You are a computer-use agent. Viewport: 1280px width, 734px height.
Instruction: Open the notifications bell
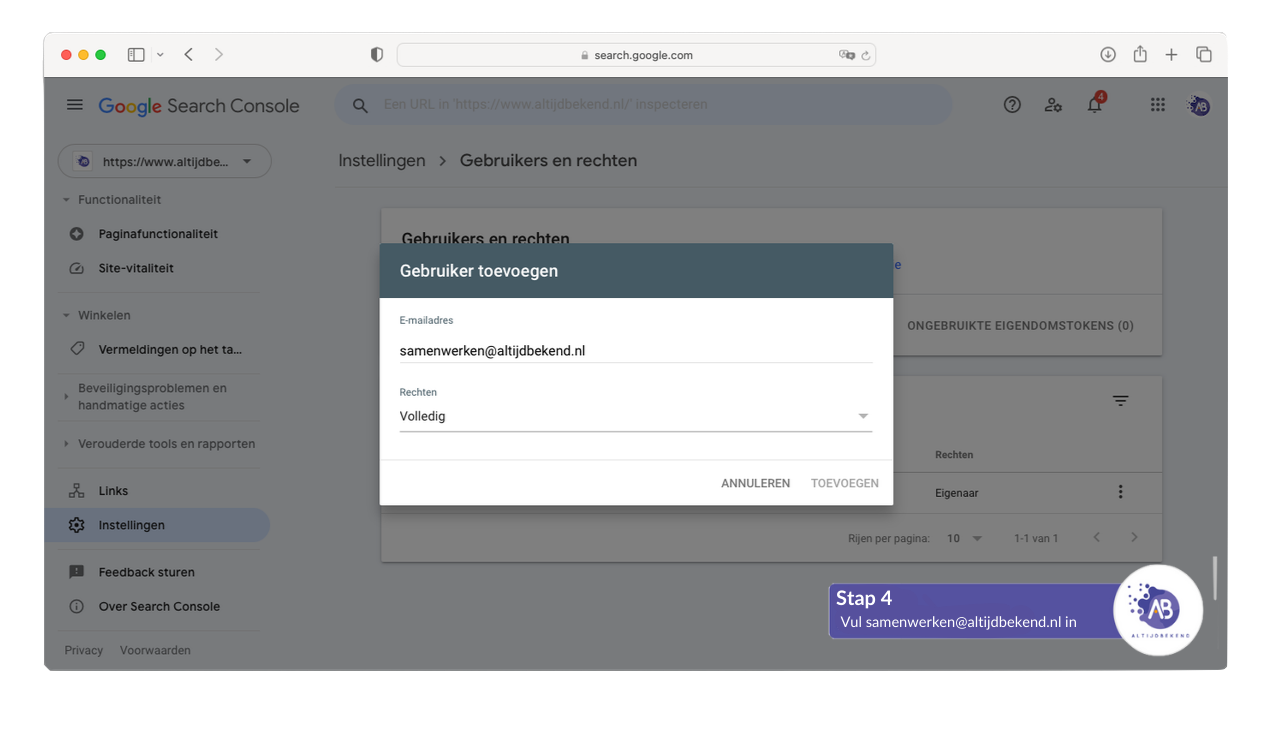1095,105
